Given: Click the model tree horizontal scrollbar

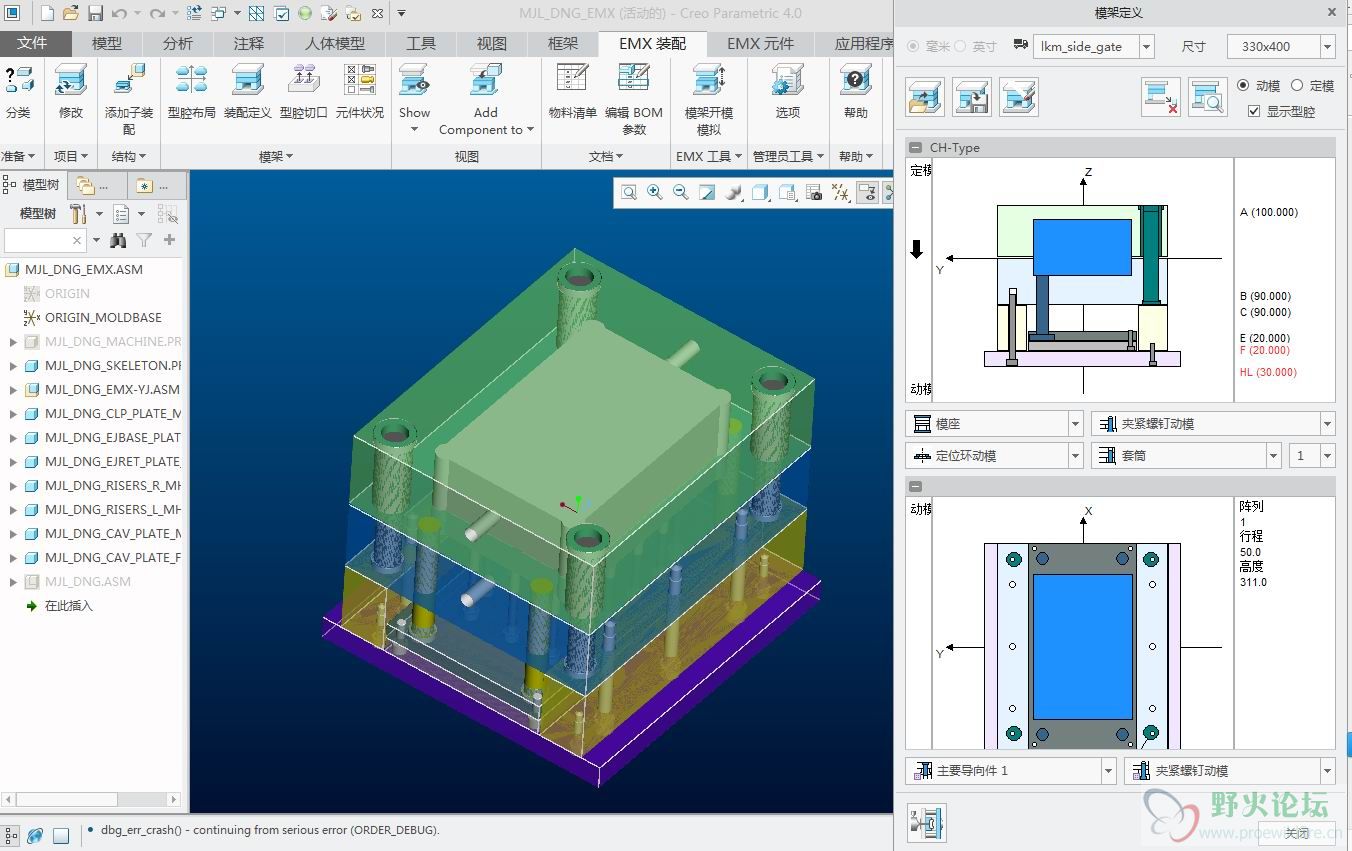Looking at the screenshot, I should click(x=69, y=800).
